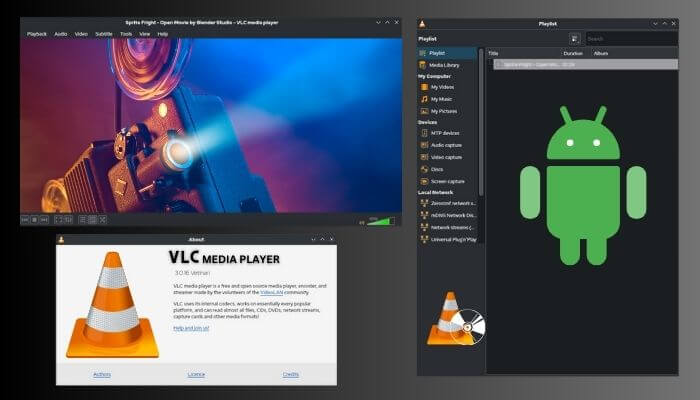Toggle the shuffle button in player controls
The width and height of the screenshot is (700, 400).
tap(104, 219)
